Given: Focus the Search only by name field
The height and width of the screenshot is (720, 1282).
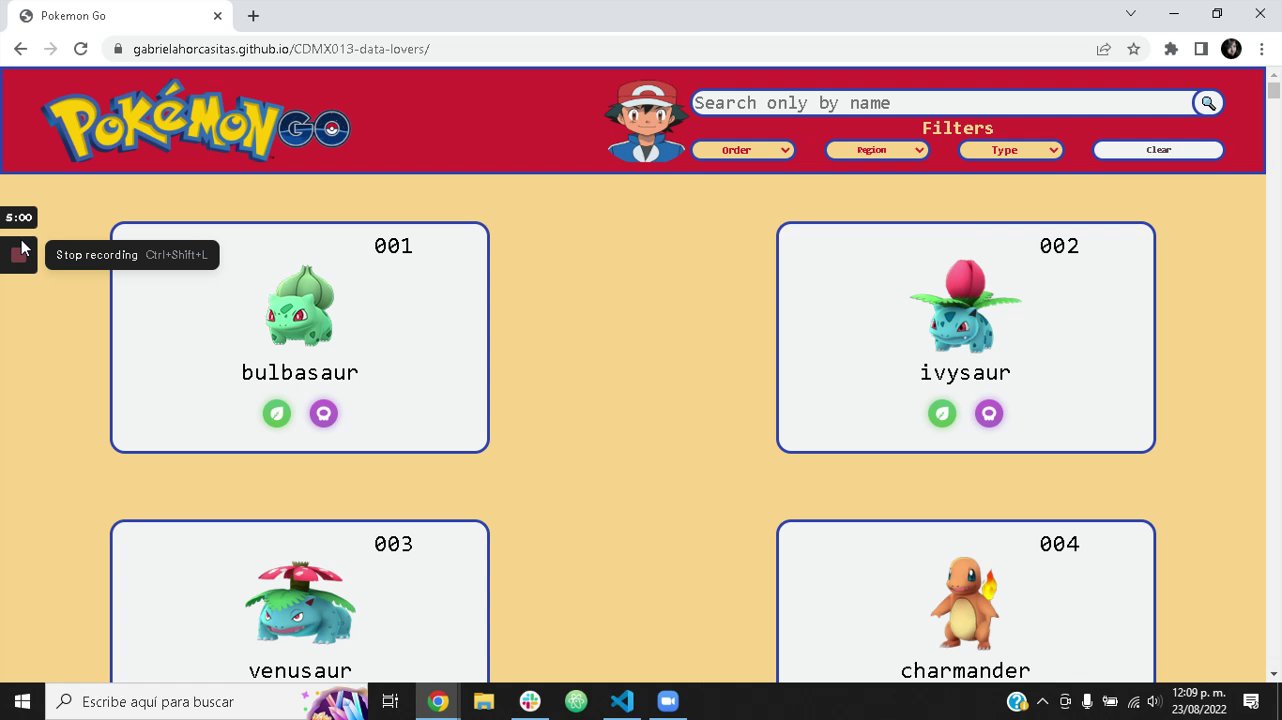Looking at the screenshot, I should coord(941,103).
